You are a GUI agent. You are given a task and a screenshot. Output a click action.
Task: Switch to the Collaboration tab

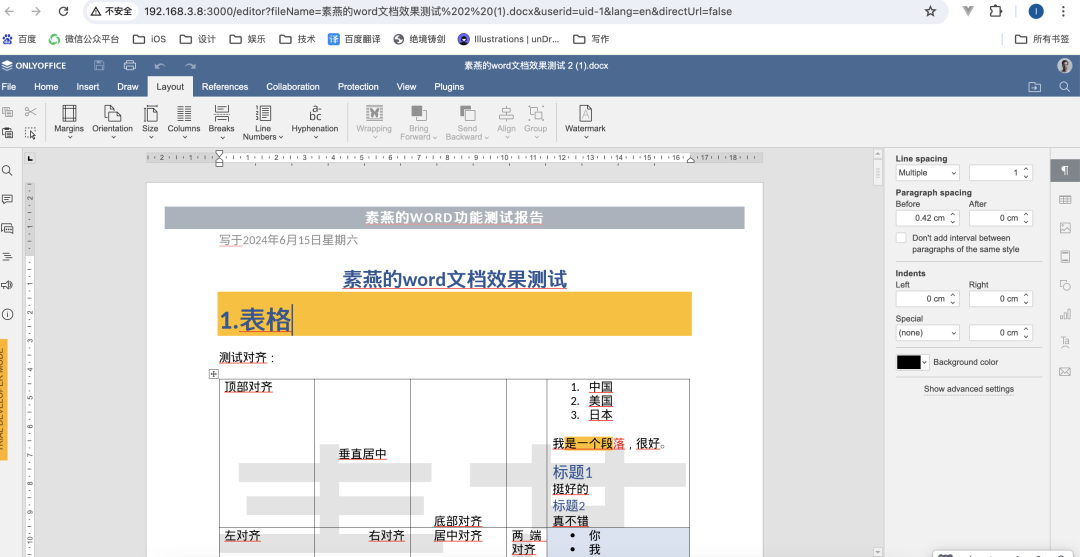293,87
